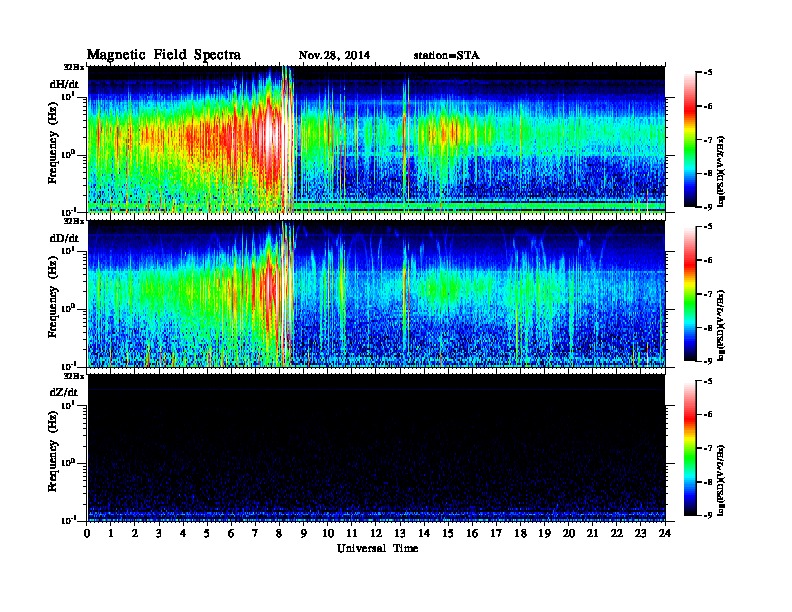Select the dZ/dt panel label
Screen dimensions: 792x612
coord(64,392)
